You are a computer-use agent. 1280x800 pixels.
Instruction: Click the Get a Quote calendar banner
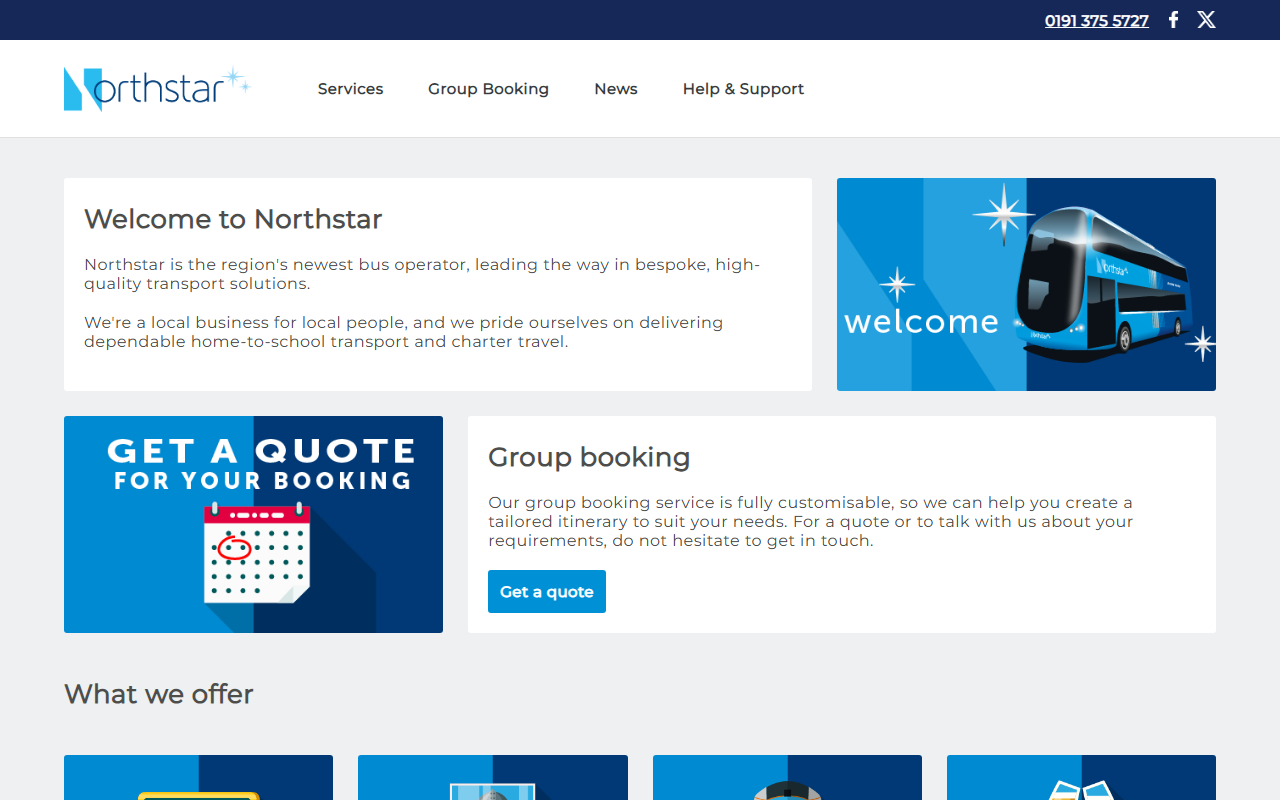click(x=253, y=524)
